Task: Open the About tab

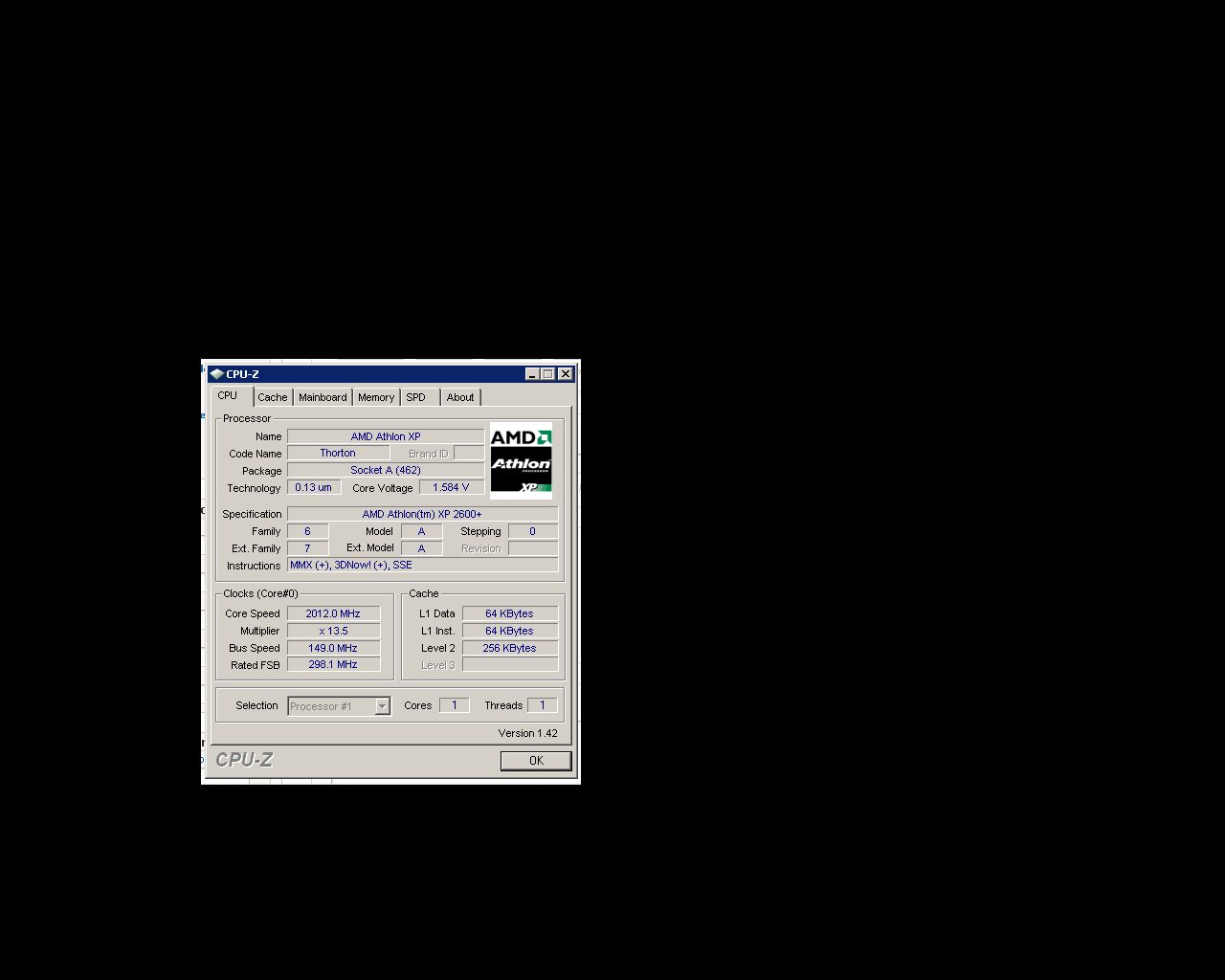Action: 460,397
